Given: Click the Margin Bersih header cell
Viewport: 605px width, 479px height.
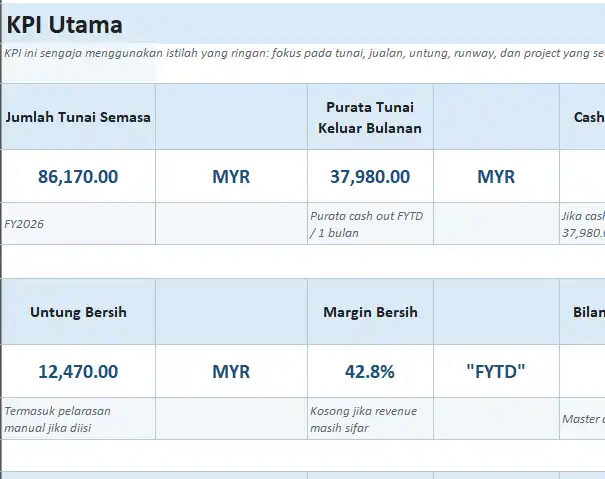Looking at the screenshot, I should point(370,312).
